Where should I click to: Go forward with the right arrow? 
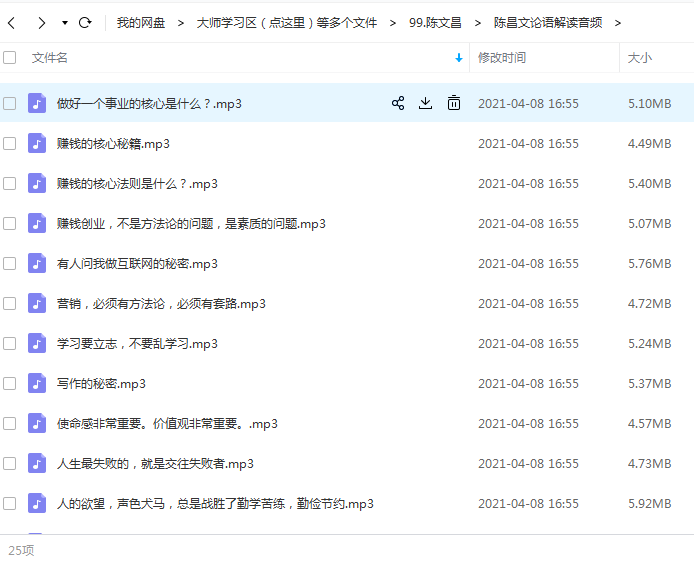[41, 23]
